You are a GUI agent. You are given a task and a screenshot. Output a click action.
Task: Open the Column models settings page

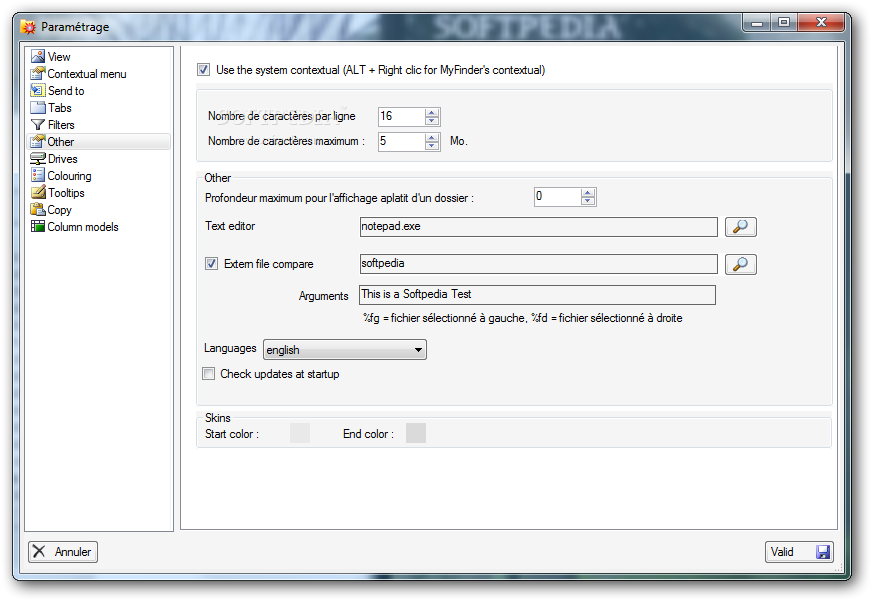click(83, 227)
